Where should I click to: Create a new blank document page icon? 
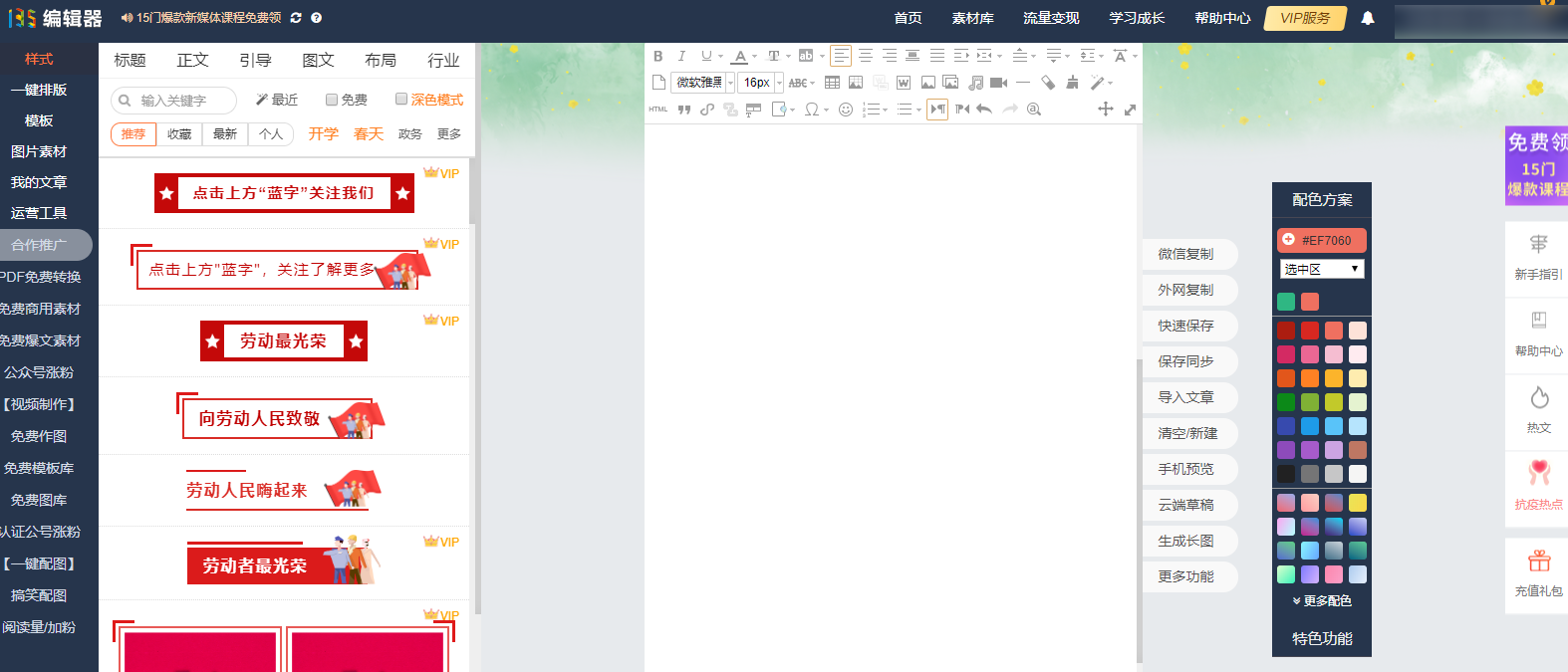pos(658,83)
